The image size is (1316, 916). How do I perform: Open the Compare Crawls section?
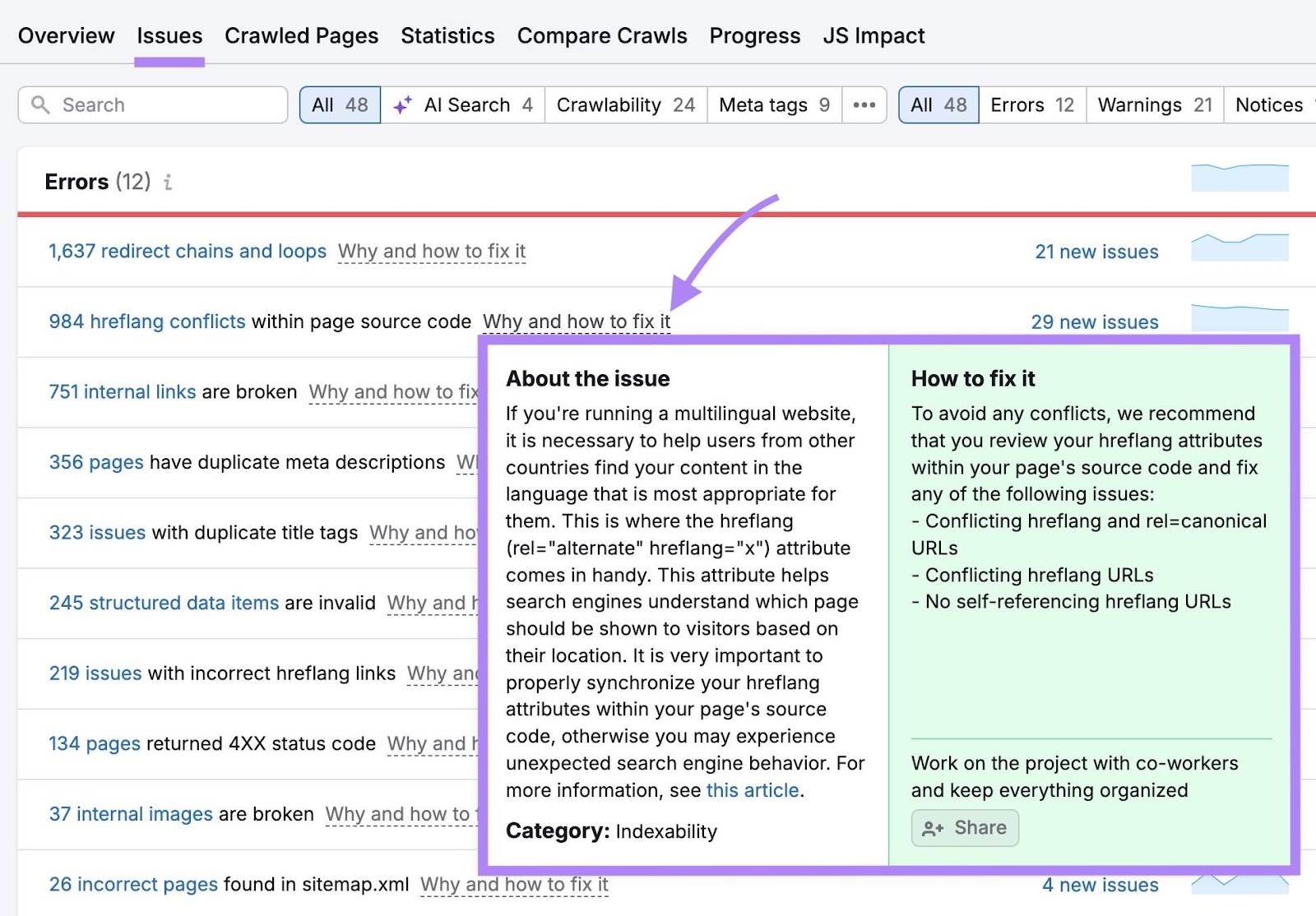(601, 35)
